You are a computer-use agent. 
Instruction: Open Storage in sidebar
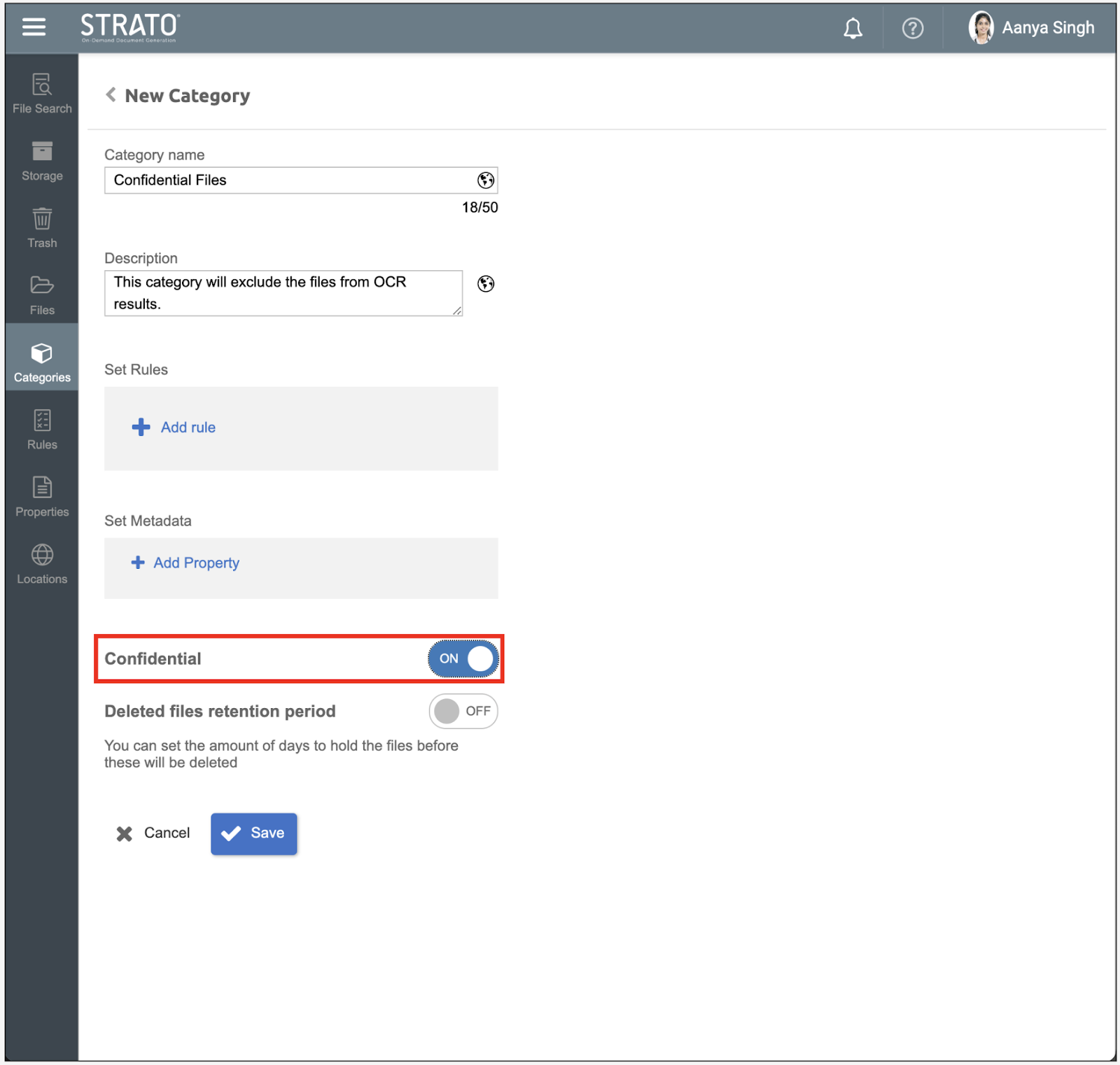(x=42, y=161)
